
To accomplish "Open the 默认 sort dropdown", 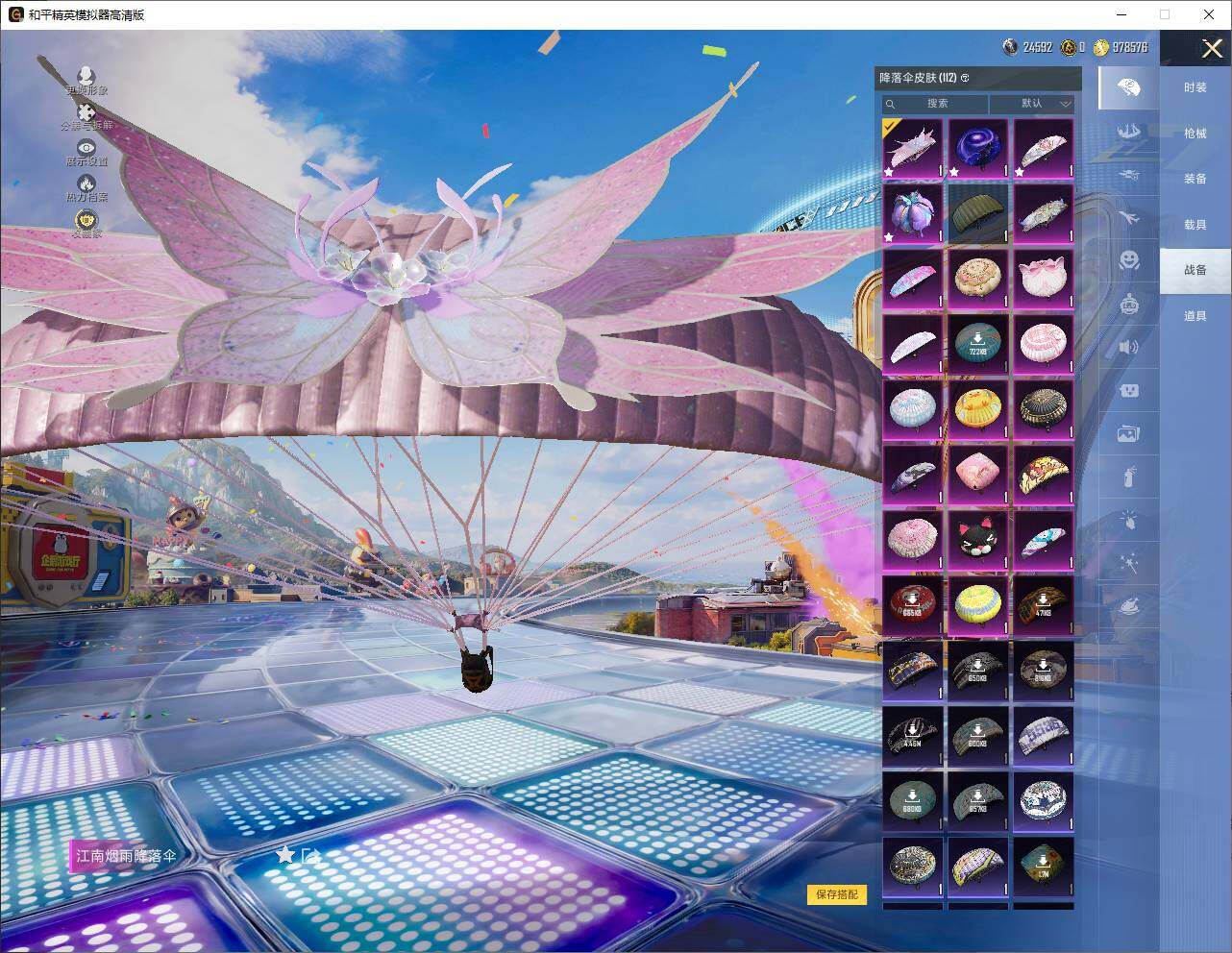I will point(1032,103).
